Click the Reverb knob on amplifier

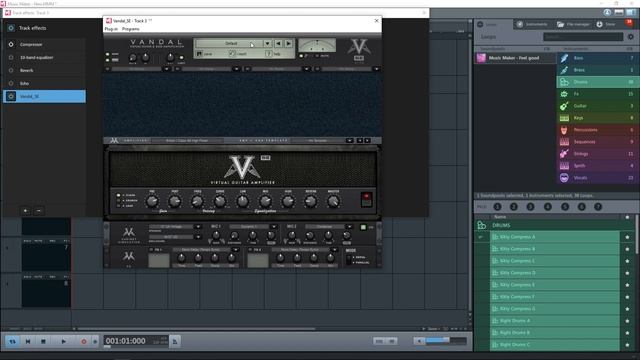coord(311,201)
